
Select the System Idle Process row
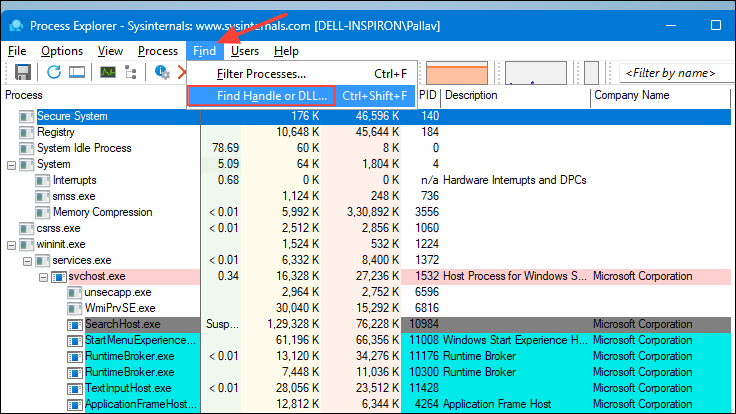[366, 148]
